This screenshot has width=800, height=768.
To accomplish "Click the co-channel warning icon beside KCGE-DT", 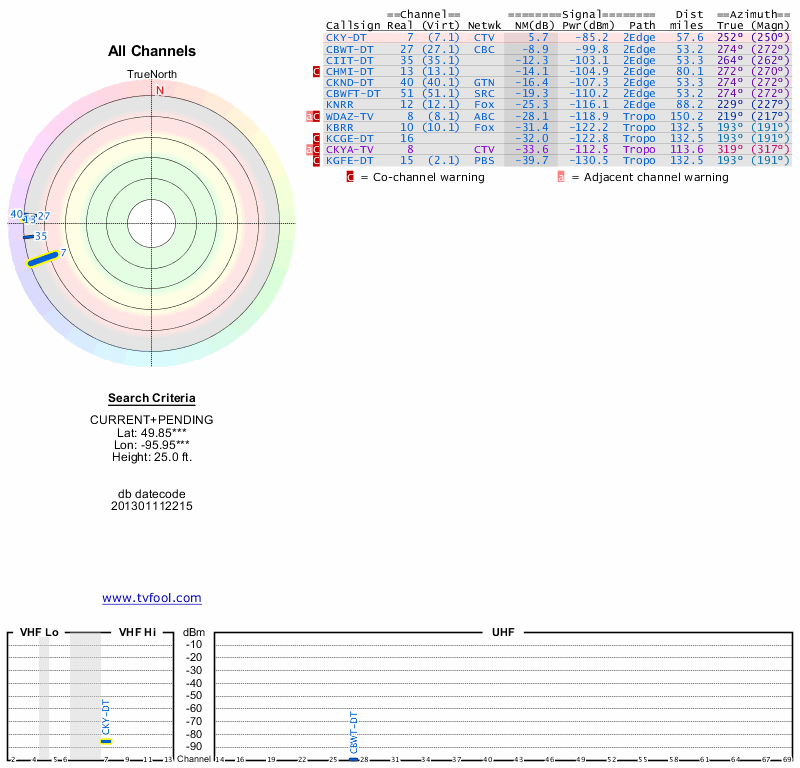I will pyautogui.click(x=316, y=138).
